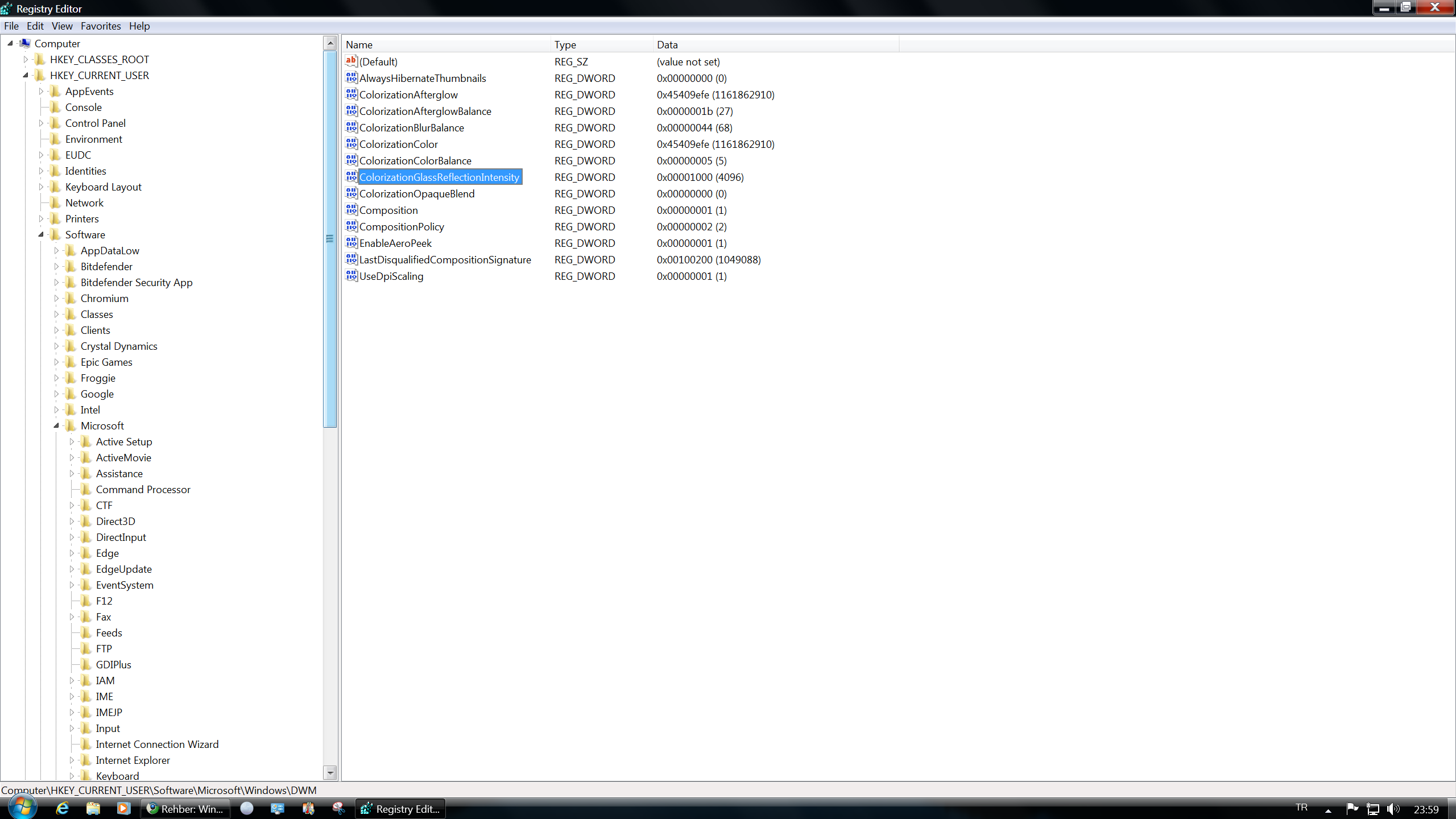This screenshot has height=819, width=1456.
Task: Open Windows Explorer from the taskbar
Action: [x=93, y=808]
